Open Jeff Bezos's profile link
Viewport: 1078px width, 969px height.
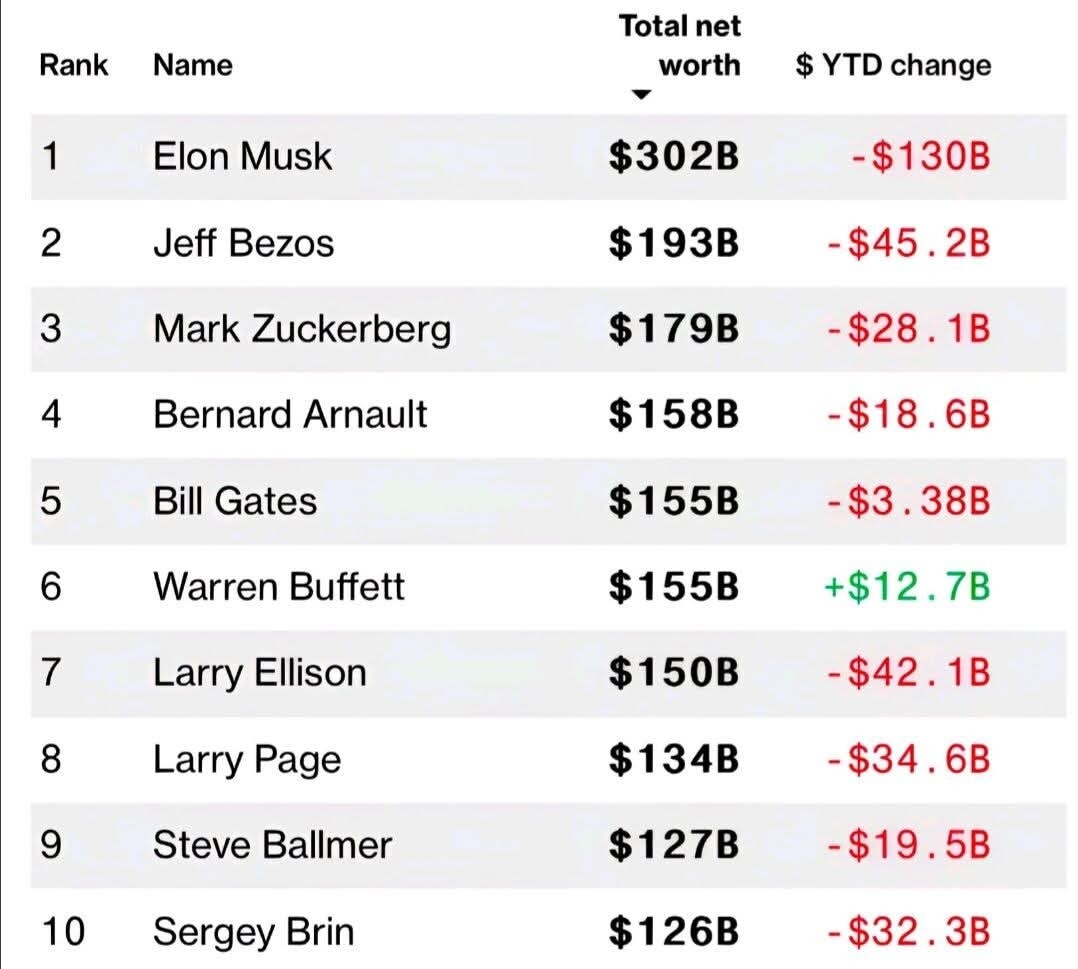coord(243,243)
